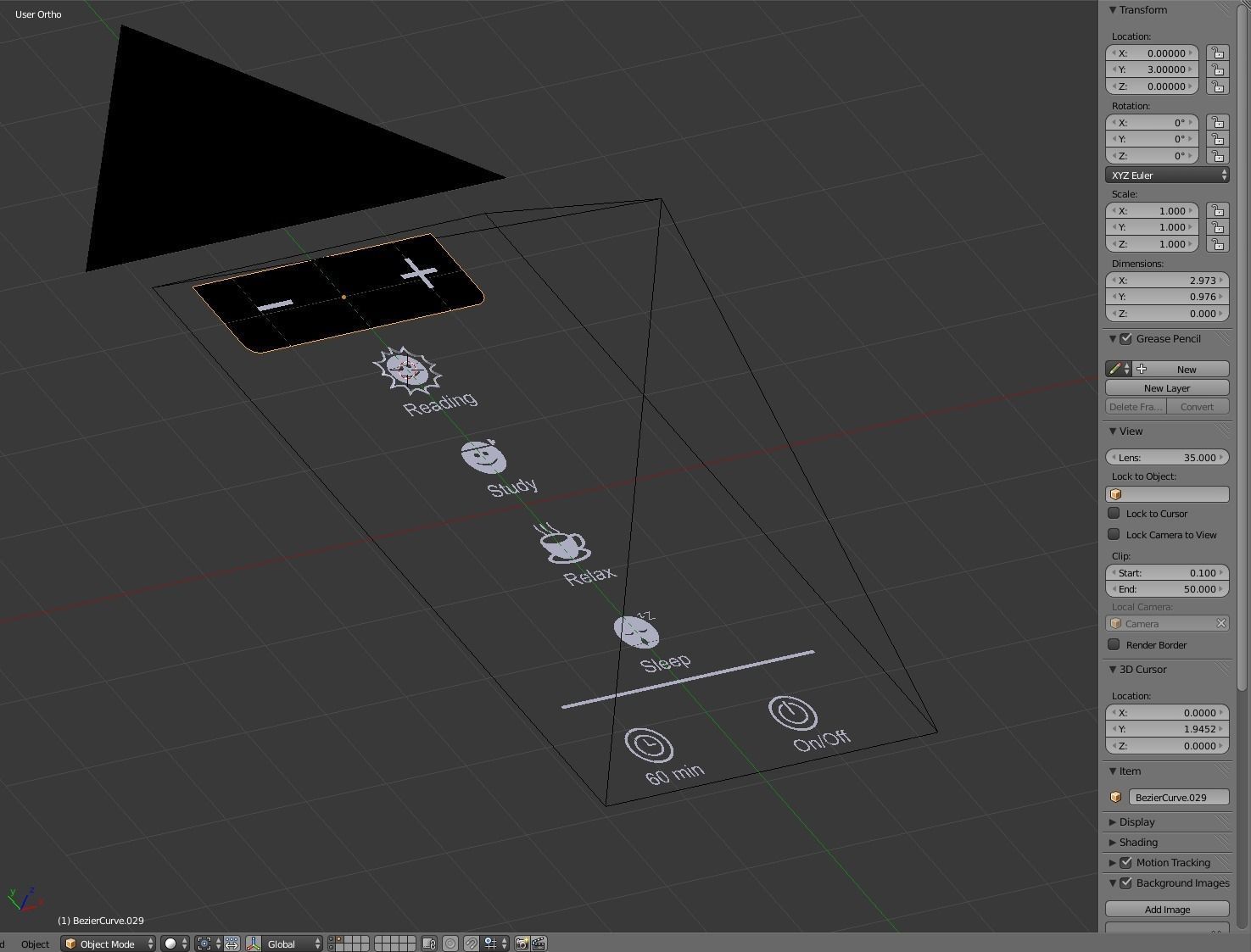1251x952 pixels.
Task: Click the second layer buttons grid
Action: pos(394,944)
